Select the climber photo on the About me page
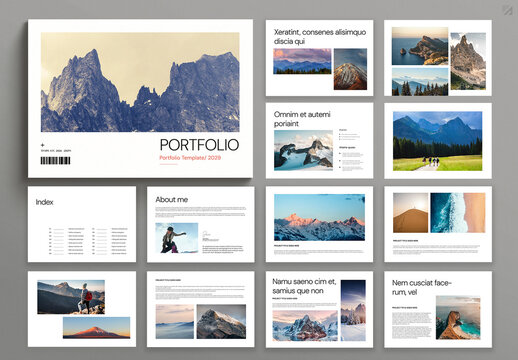 point(177,238)
